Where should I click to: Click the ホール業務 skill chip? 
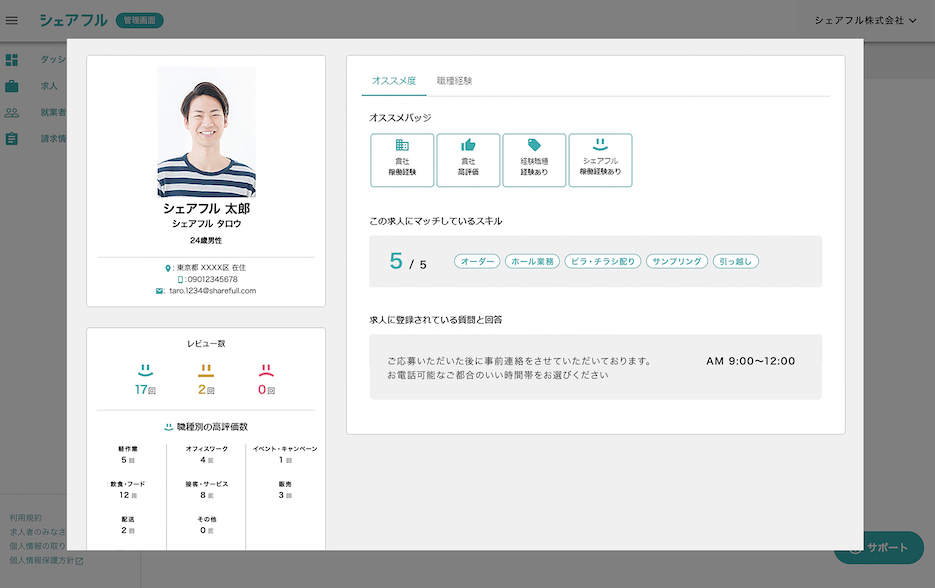[x=532, y=261]
